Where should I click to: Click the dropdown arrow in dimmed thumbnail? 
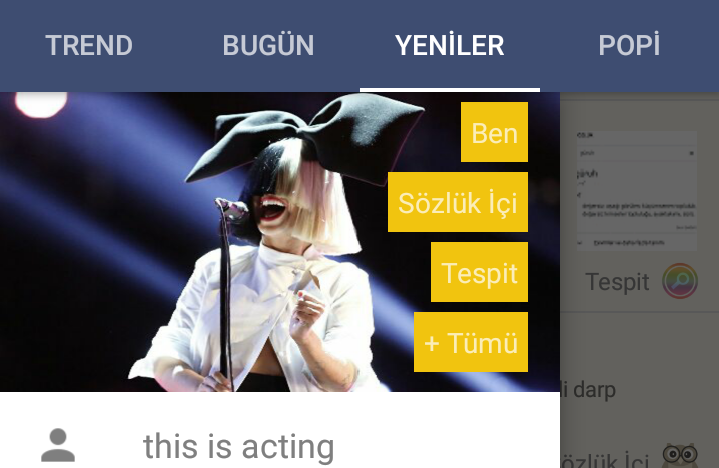[x=691, y=153]
